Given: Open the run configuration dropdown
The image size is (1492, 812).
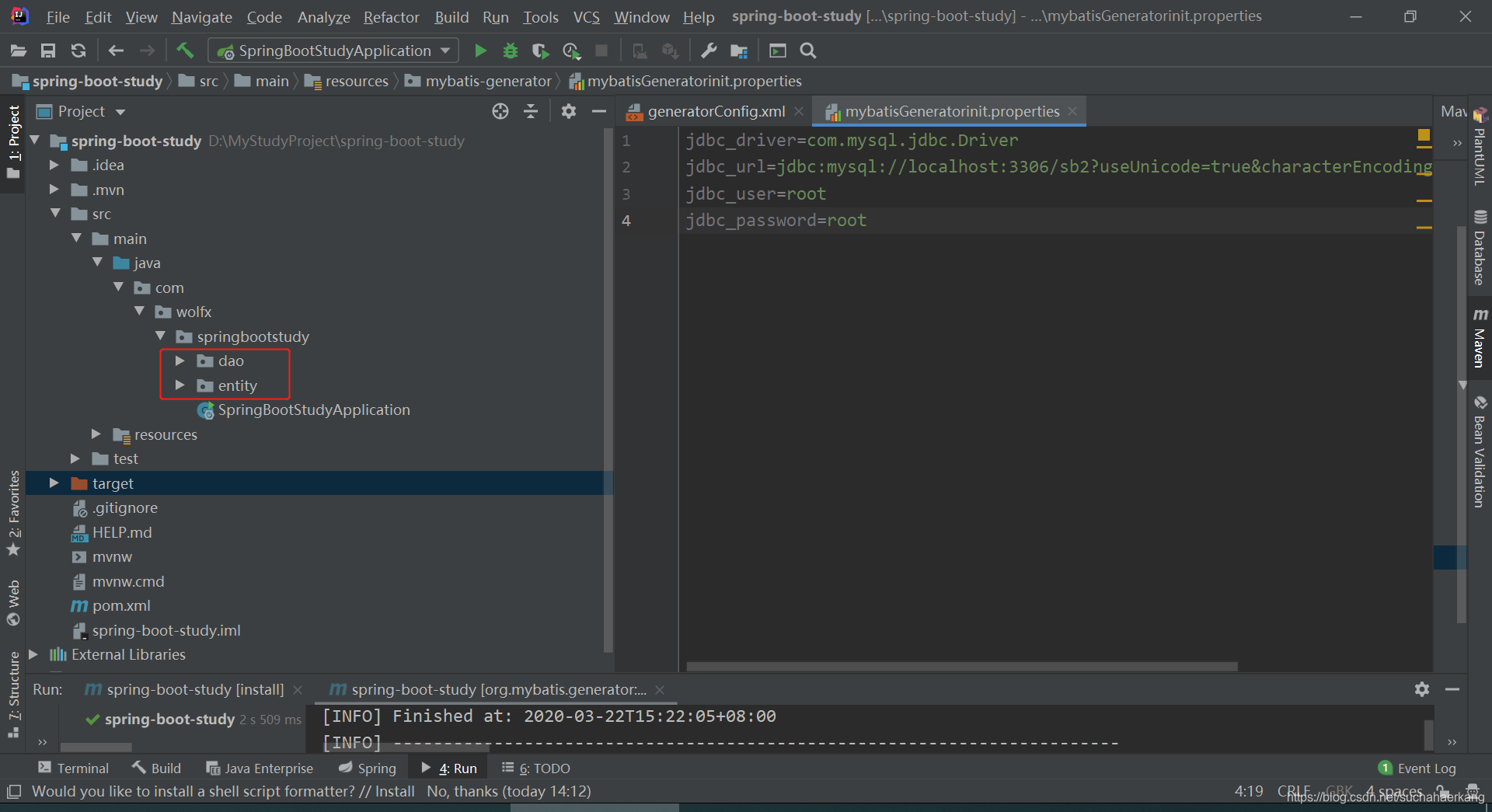Looking at the screenshot, I should (333, 51).
